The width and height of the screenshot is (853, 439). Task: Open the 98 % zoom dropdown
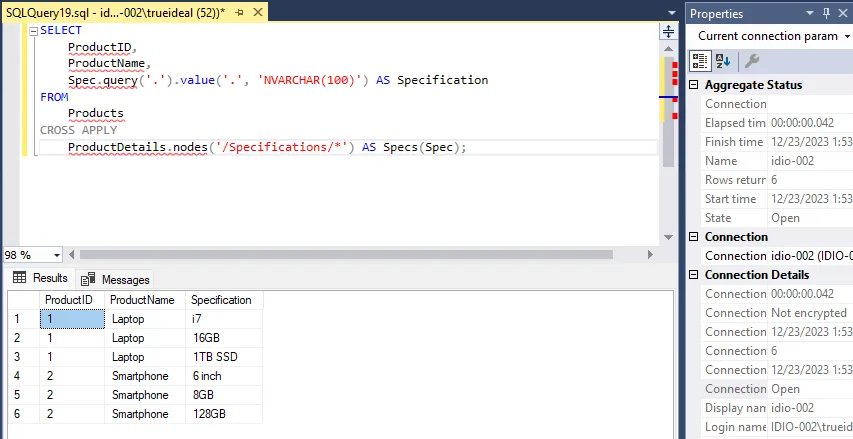pos(55,255)
